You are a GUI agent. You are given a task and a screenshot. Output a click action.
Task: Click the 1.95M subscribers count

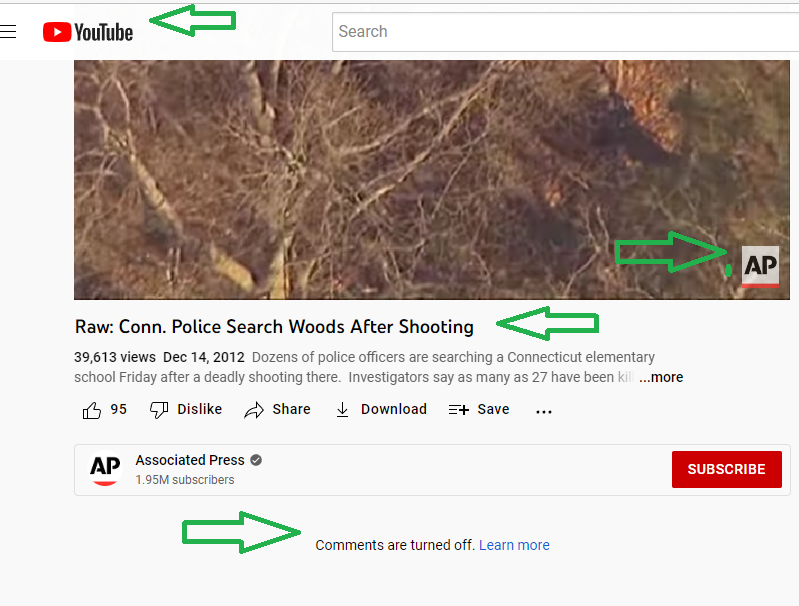[x=185, y=480]
